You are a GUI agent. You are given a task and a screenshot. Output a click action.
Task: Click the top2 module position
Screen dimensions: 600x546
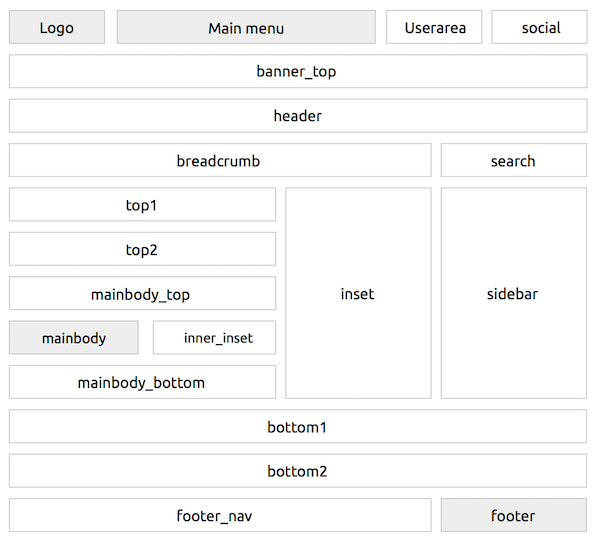[142, 250]
